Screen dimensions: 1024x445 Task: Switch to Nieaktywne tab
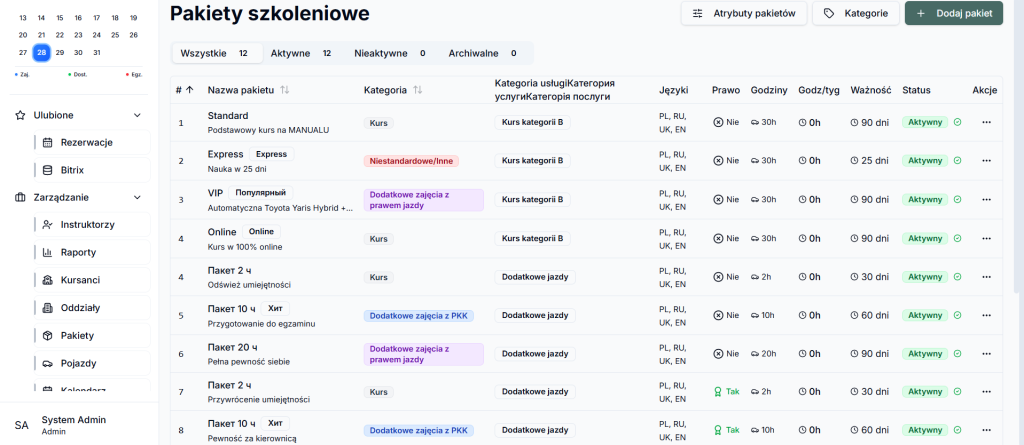pos(390,54)
